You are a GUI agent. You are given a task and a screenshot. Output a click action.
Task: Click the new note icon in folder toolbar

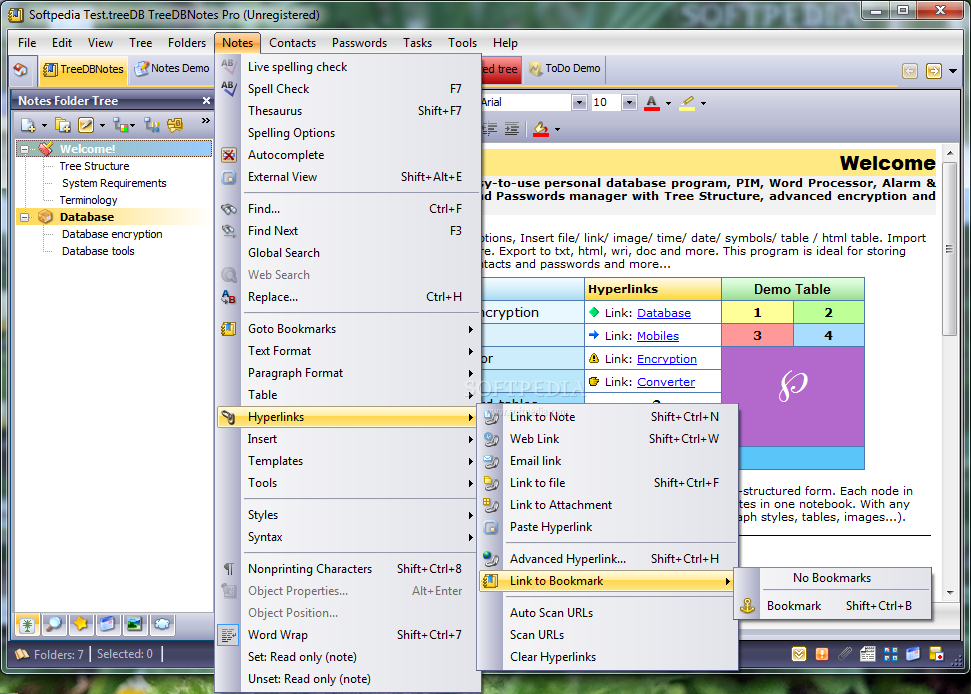click(x=28, y=125)
